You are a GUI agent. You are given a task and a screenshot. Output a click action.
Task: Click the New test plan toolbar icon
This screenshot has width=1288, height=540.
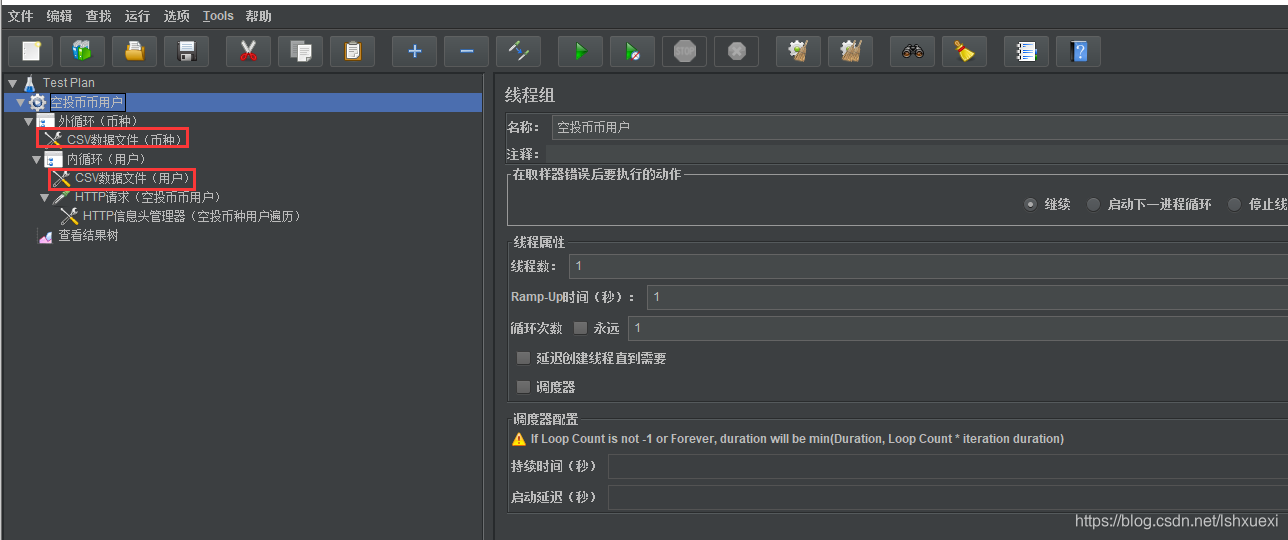(30, 51)
